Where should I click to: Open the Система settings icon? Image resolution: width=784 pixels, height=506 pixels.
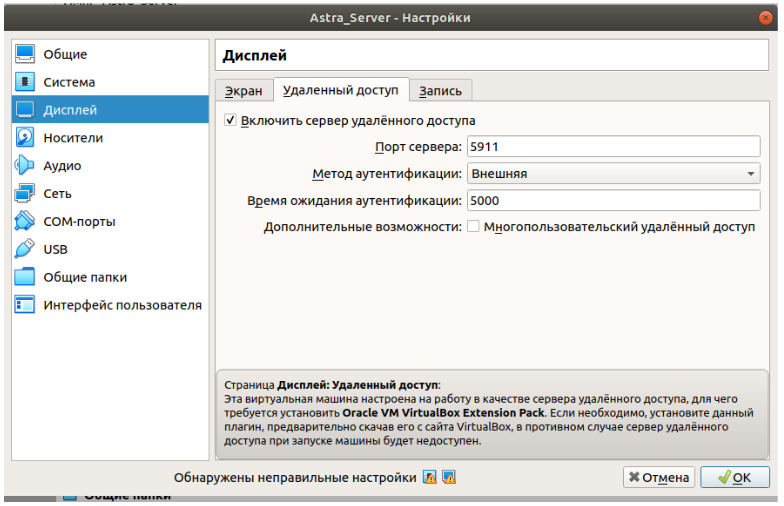click(x=25, y=82)
